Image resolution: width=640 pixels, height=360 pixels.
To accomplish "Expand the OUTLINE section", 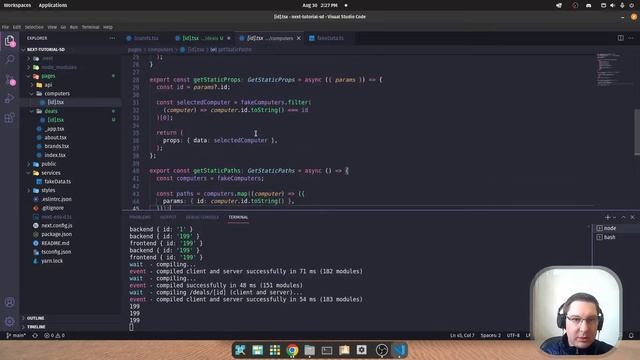I will click(x=70, y=318).
